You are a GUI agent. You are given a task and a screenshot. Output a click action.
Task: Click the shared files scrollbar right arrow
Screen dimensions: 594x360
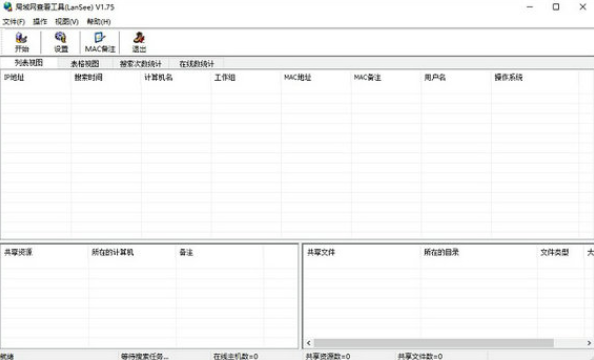(589, 343)
